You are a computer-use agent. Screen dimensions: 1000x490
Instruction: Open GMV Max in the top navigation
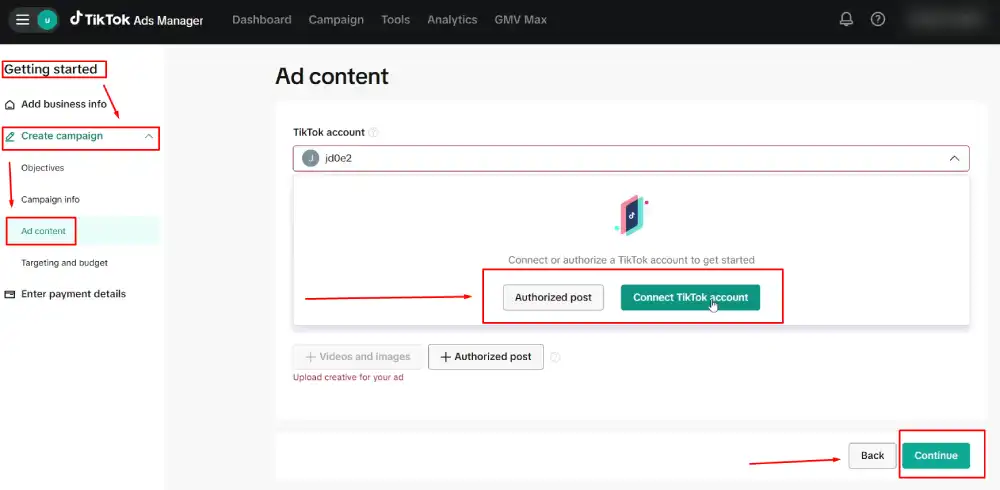click(520, 20)
